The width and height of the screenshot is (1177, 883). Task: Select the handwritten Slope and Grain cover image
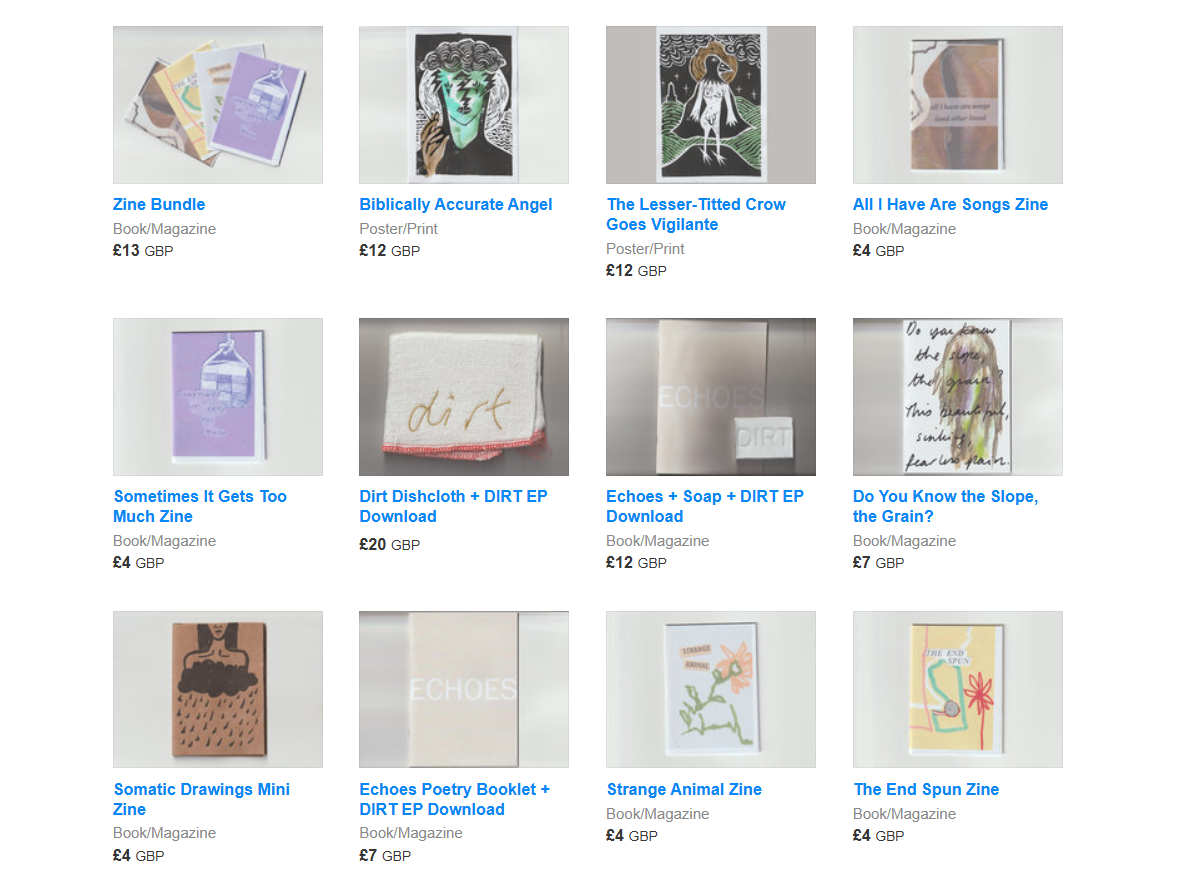click(x=958, y=396)
